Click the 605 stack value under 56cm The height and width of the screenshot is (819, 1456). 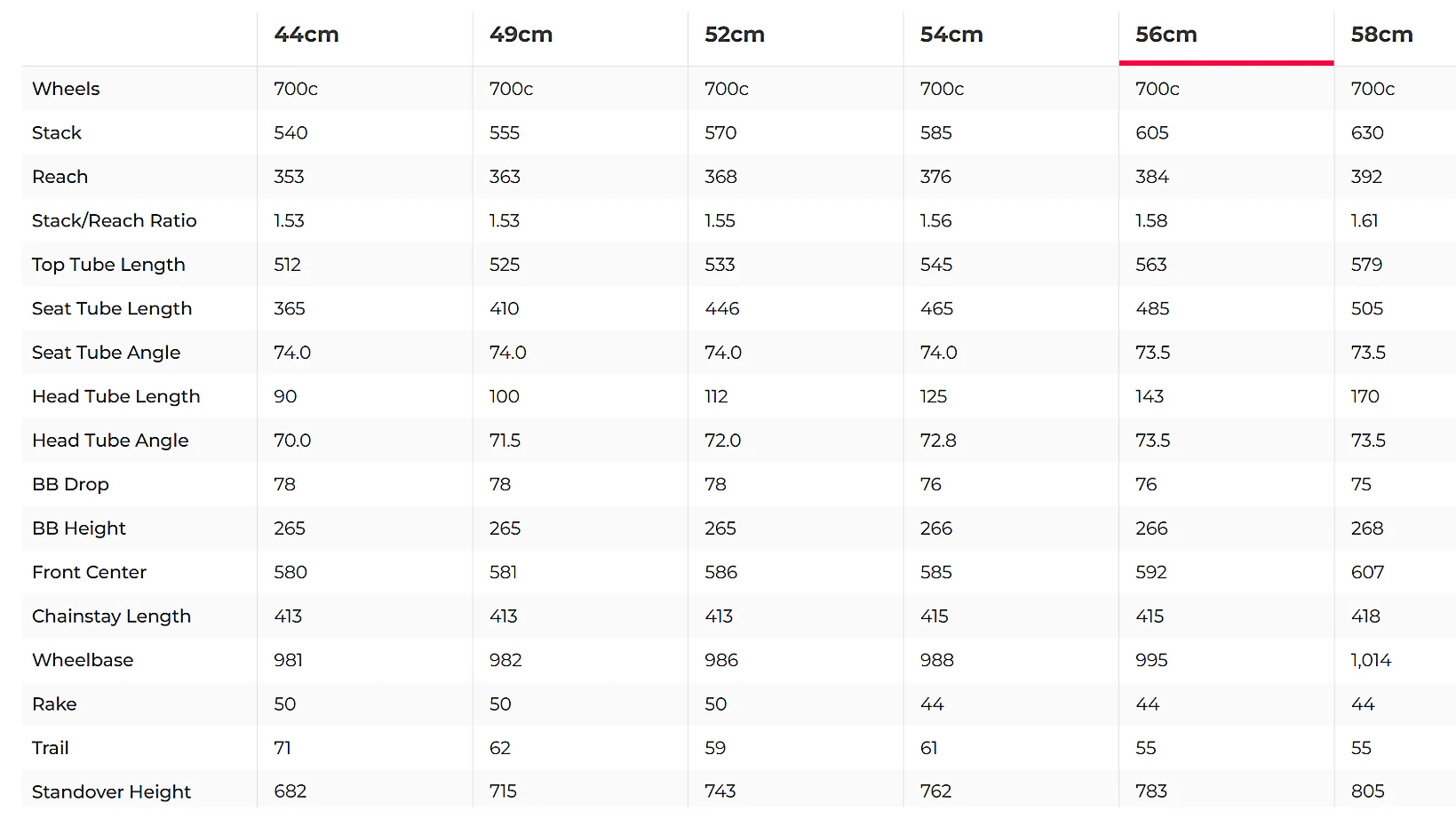(1152, 132)
